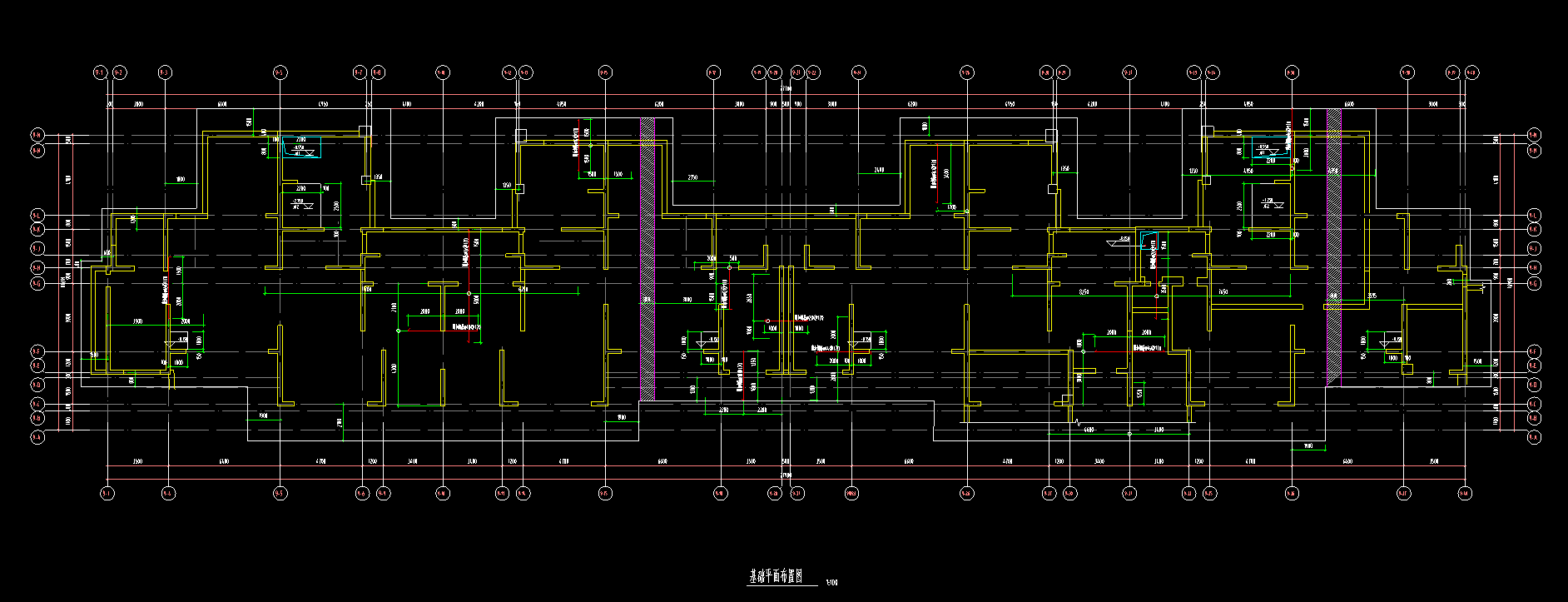Pick the left-side 9-K axis bubble
This screenshot has width=1568, height=602.
click(37, 229)
